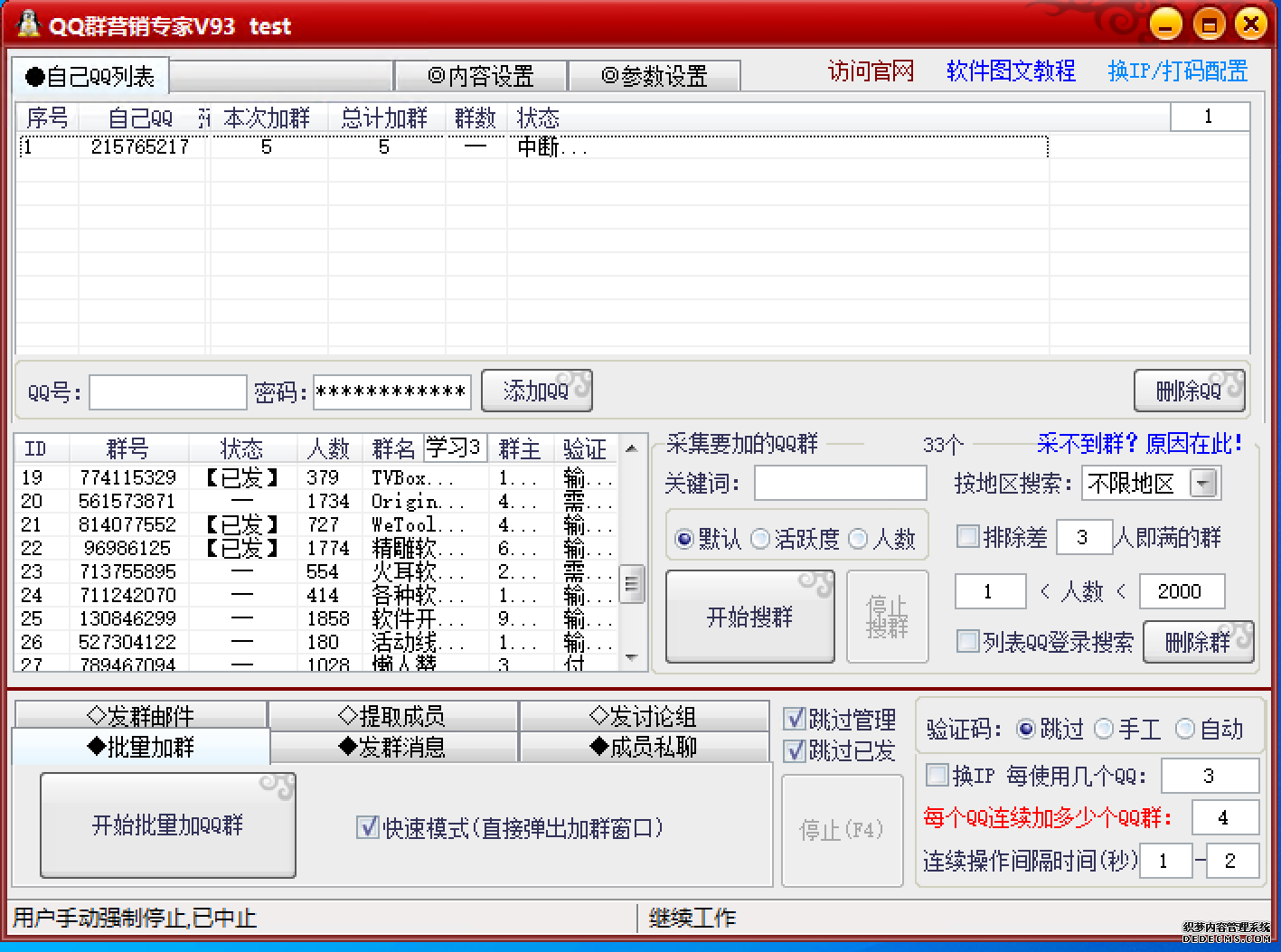Open the 提取成员 tab

tap(393, 715)
